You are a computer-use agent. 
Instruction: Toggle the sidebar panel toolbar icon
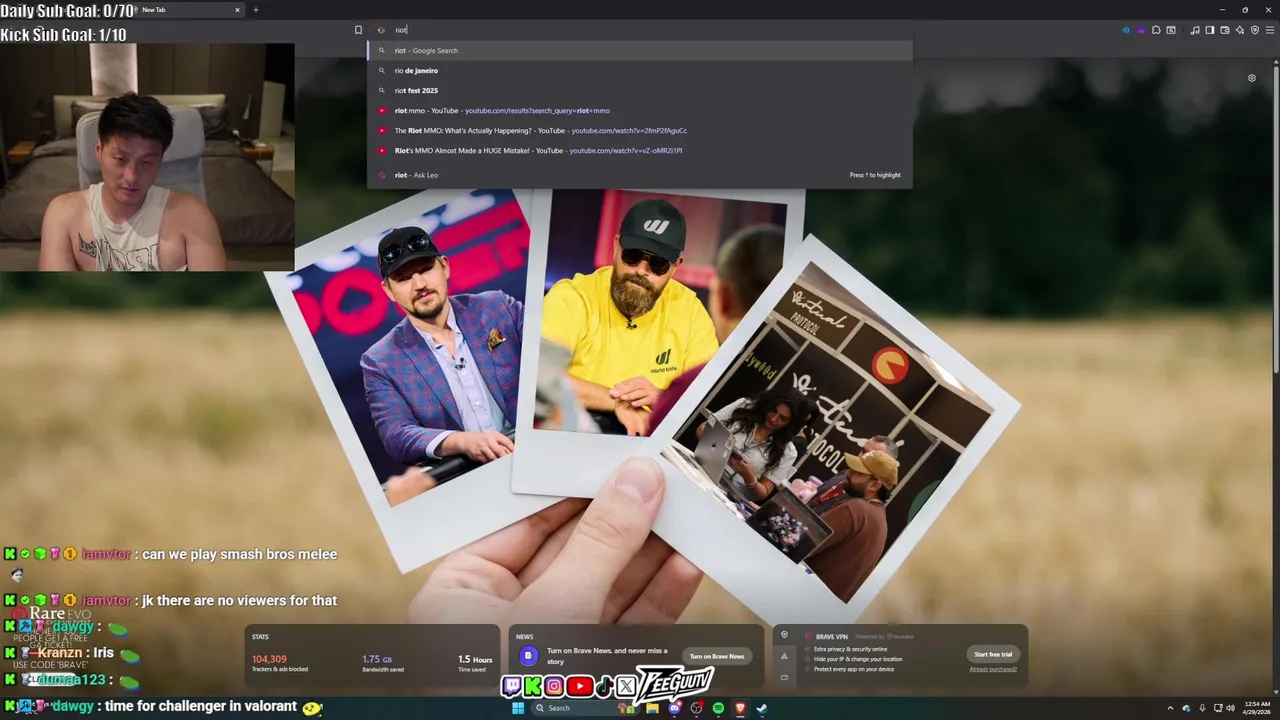coord(1210,30)
